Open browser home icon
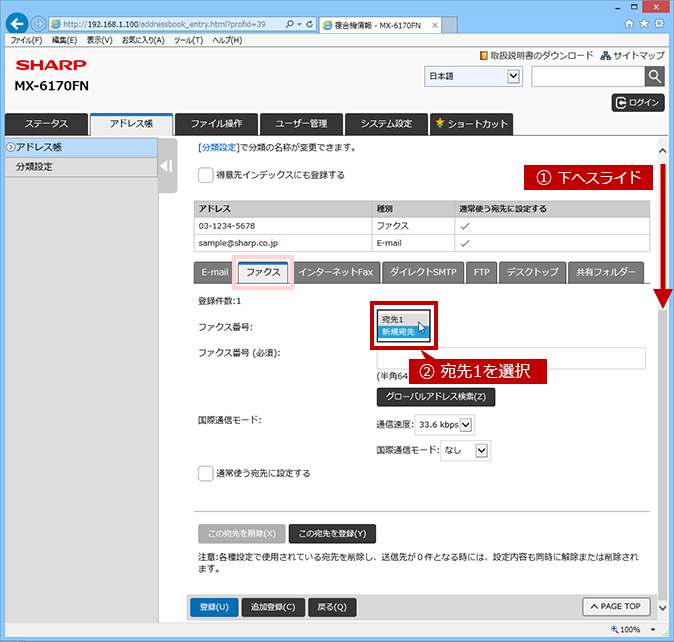The height and width of the screenshot is (642, 674). [x=629, y=24]
